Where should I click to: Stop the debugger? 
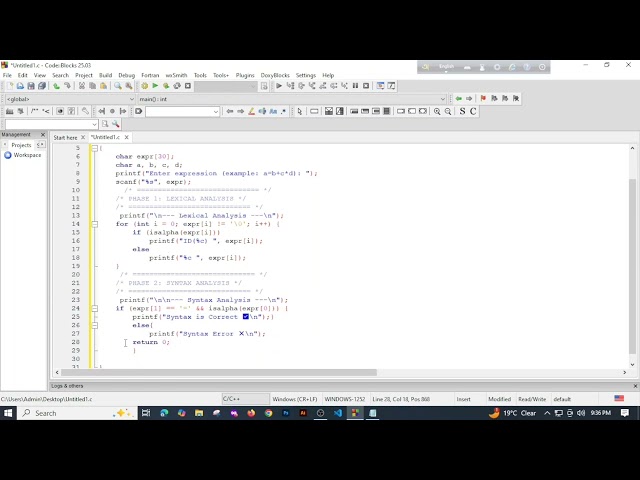366,86
